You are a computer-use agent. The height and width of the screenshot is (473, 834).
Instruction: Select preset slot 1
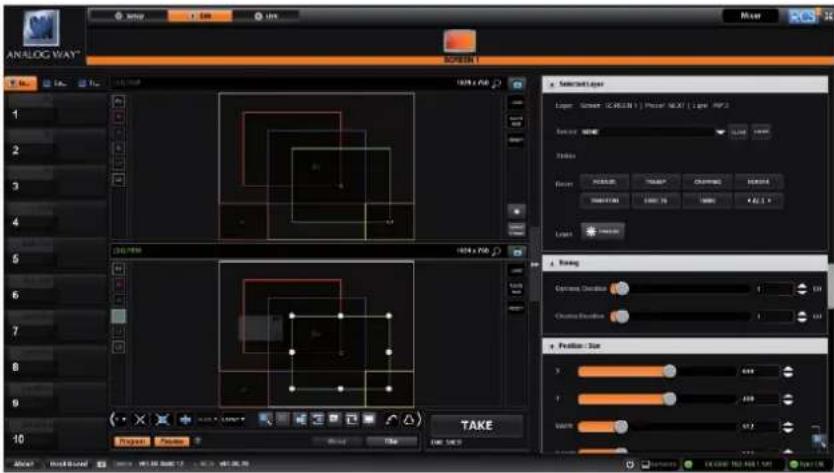coord(56,113)
